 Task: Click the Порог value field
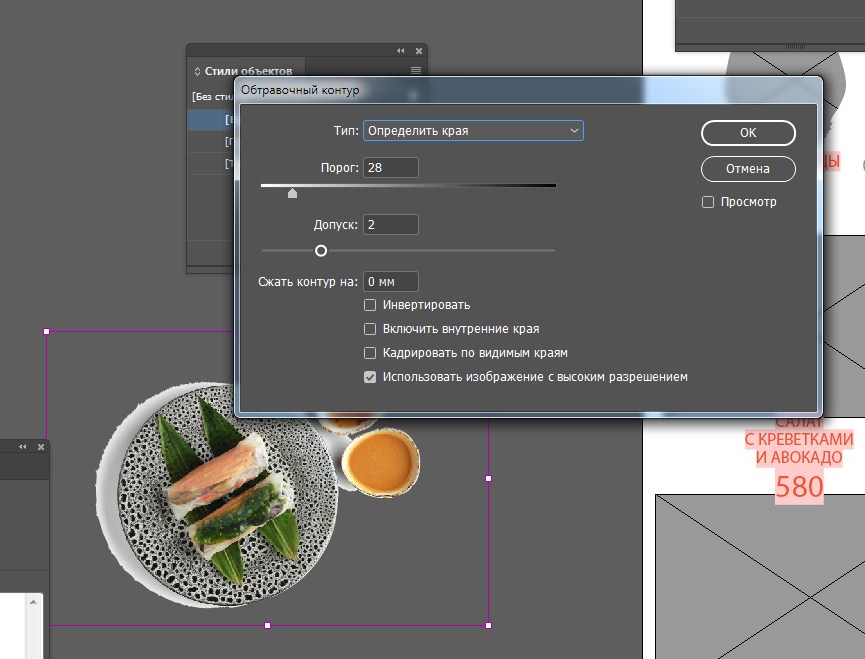tap(391, 168)
